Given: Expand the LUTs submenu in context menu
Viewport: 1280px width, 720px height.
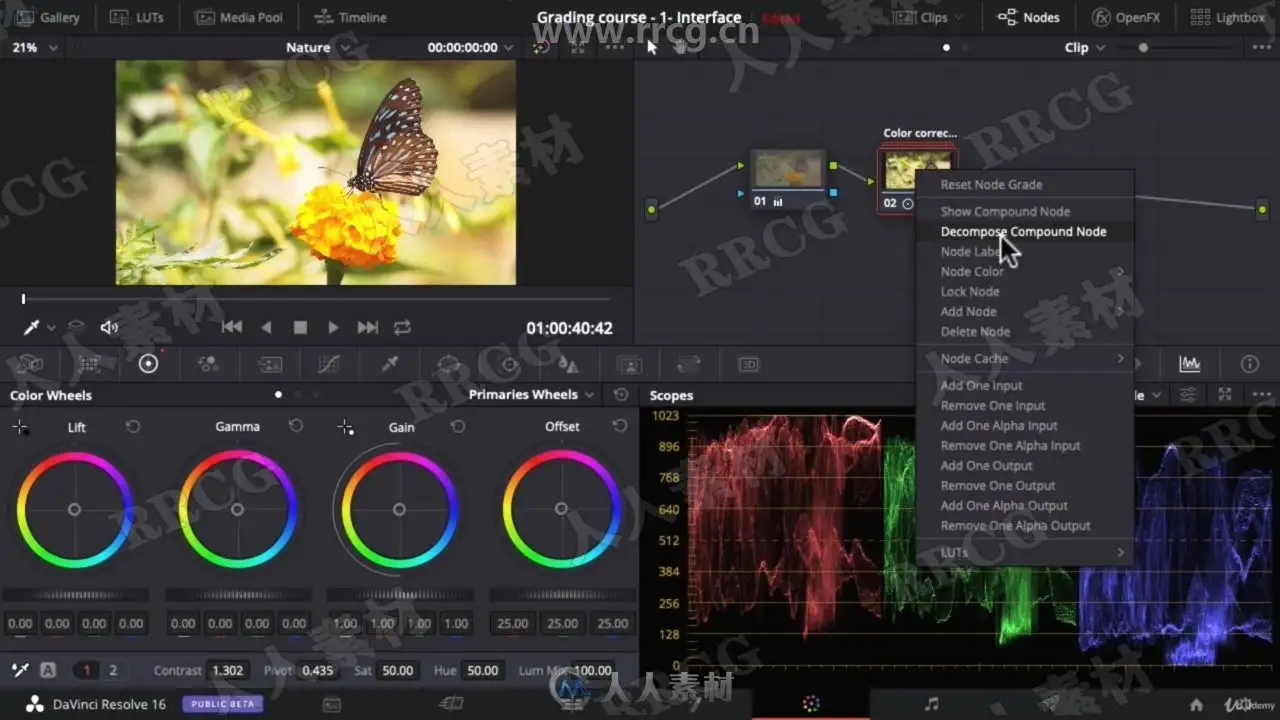Looking at the screenshot, I should (1026, 552).
